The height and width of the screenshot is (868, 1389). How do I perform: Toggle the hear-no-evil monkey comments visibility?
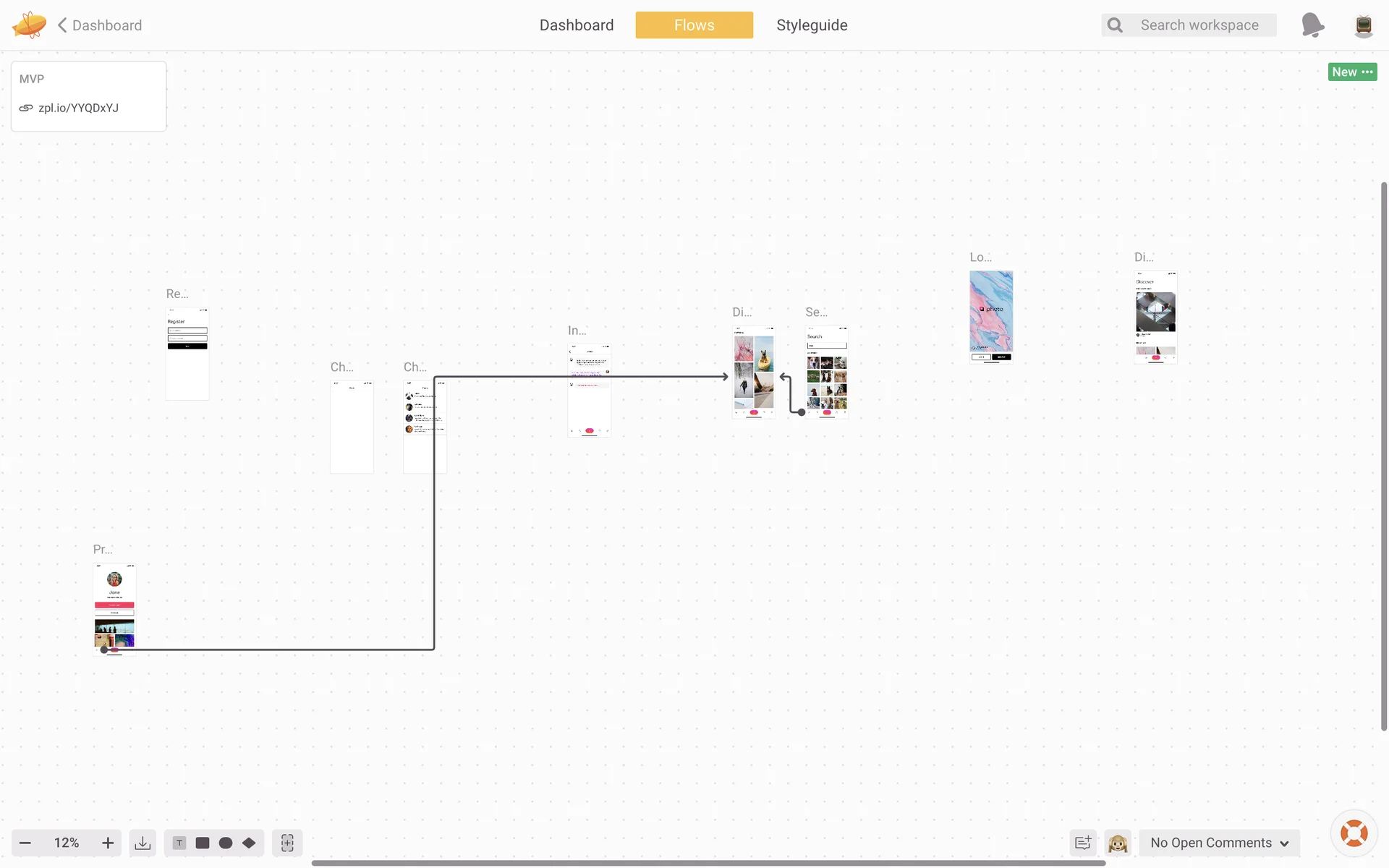coord(1118,843)
